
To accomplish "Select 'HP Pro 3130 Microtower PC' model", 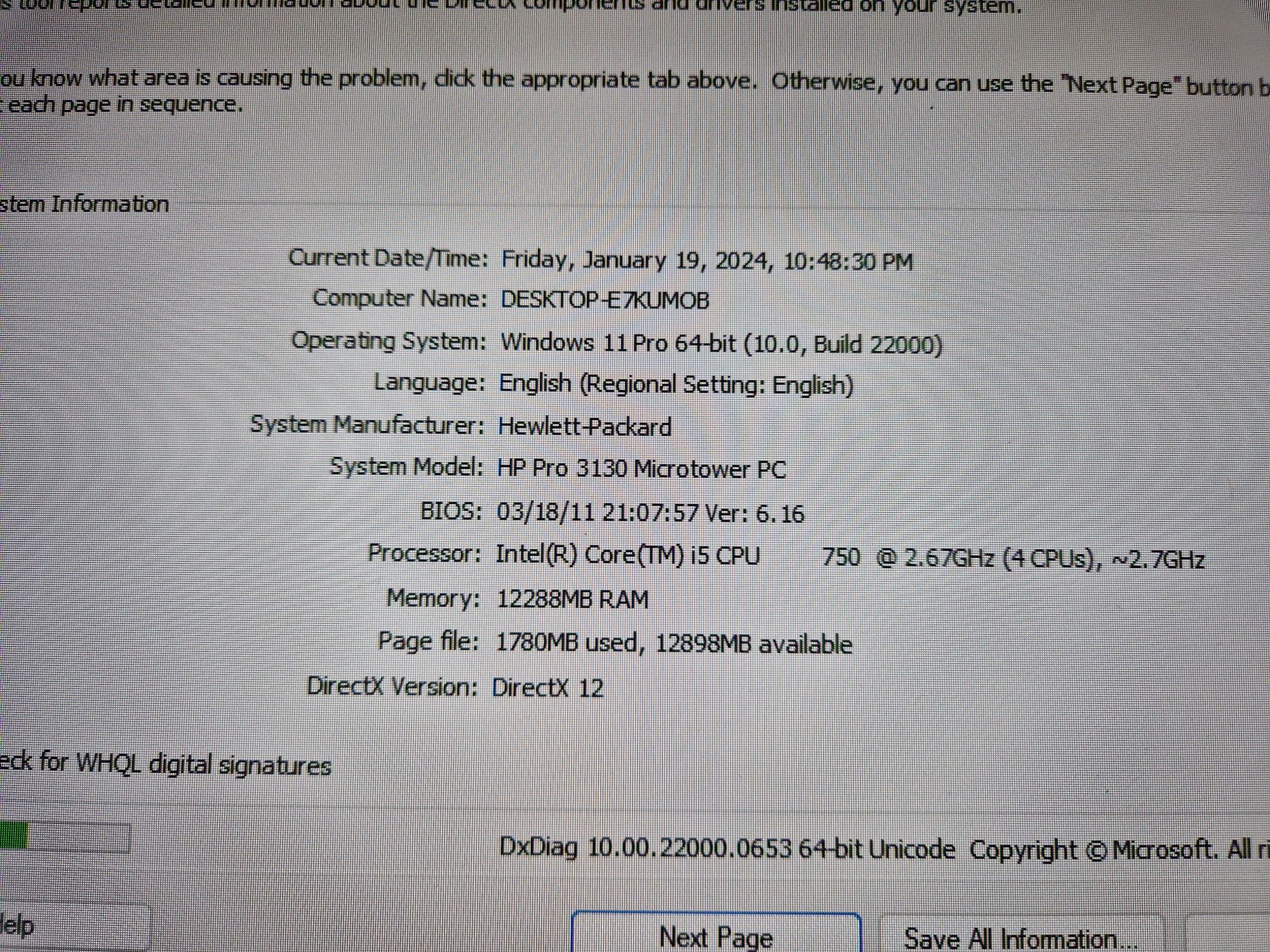I will [641, 469].
